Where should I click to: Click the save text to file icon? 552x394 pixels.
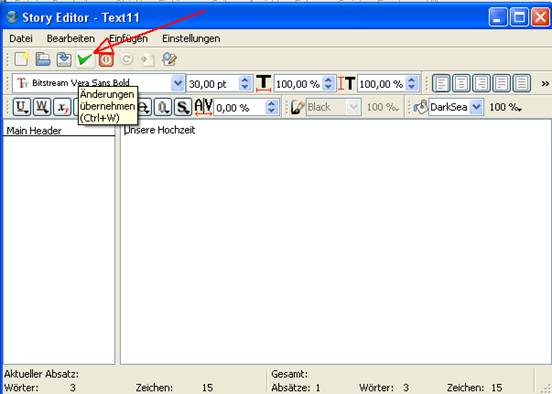64,59
